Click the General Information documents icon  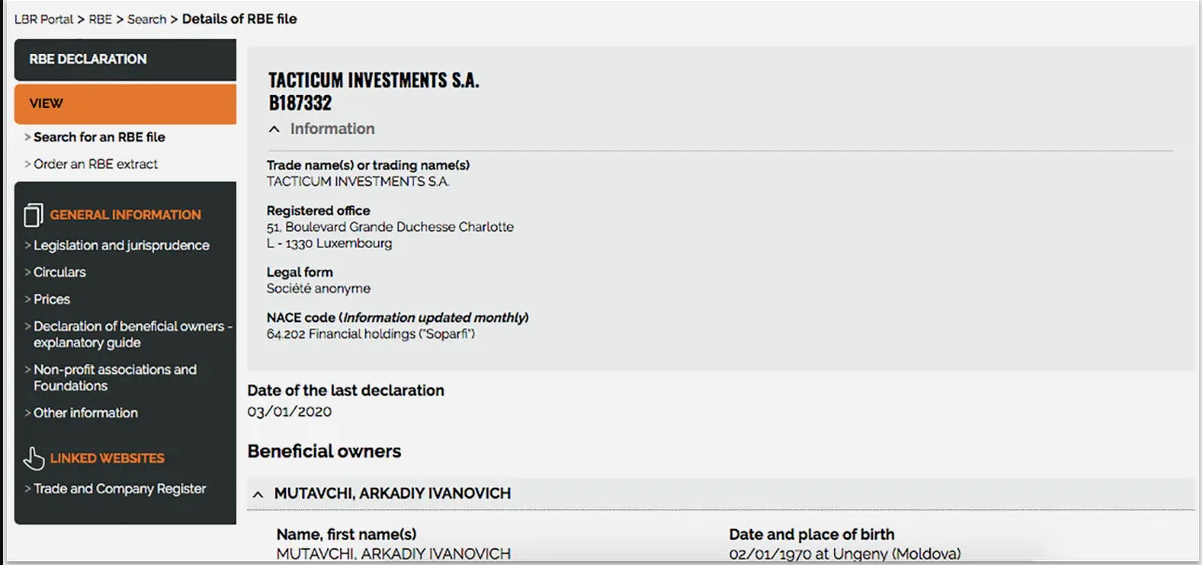[x=34, y=215]
